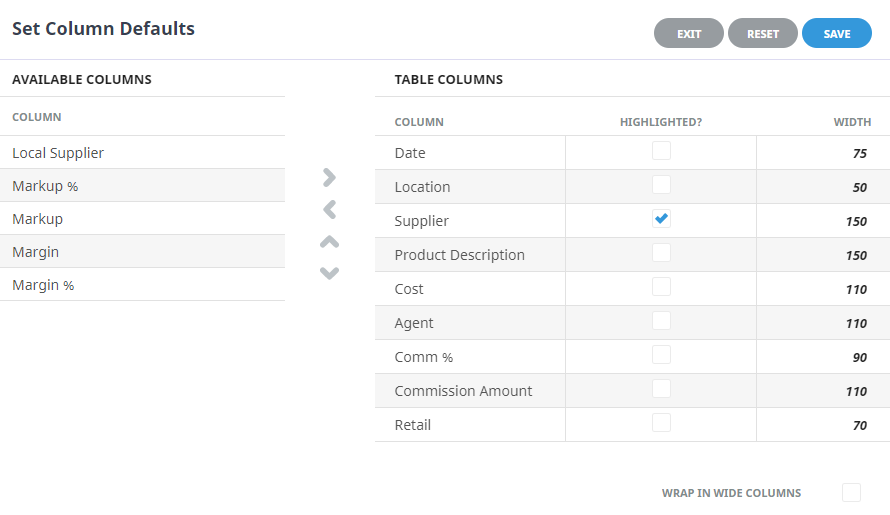The height and width of the screenshot is (515, 890).
Task: Select Local Supplier in available columns
Action: point(58,153)
